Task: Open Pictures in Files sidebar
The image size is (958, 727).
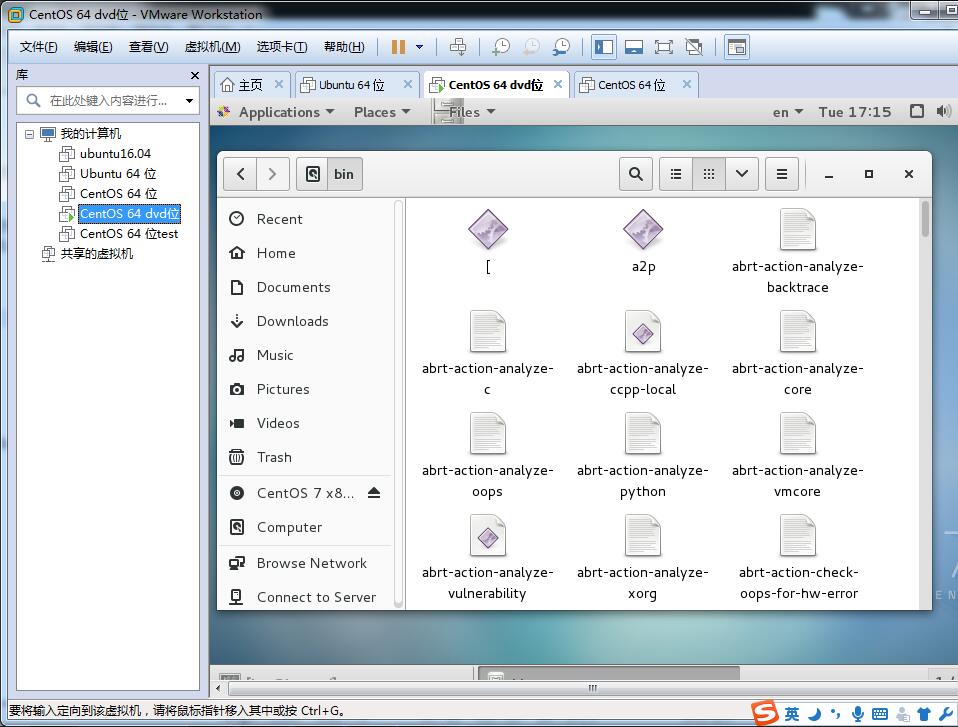Action: click(x=305, y=389)
